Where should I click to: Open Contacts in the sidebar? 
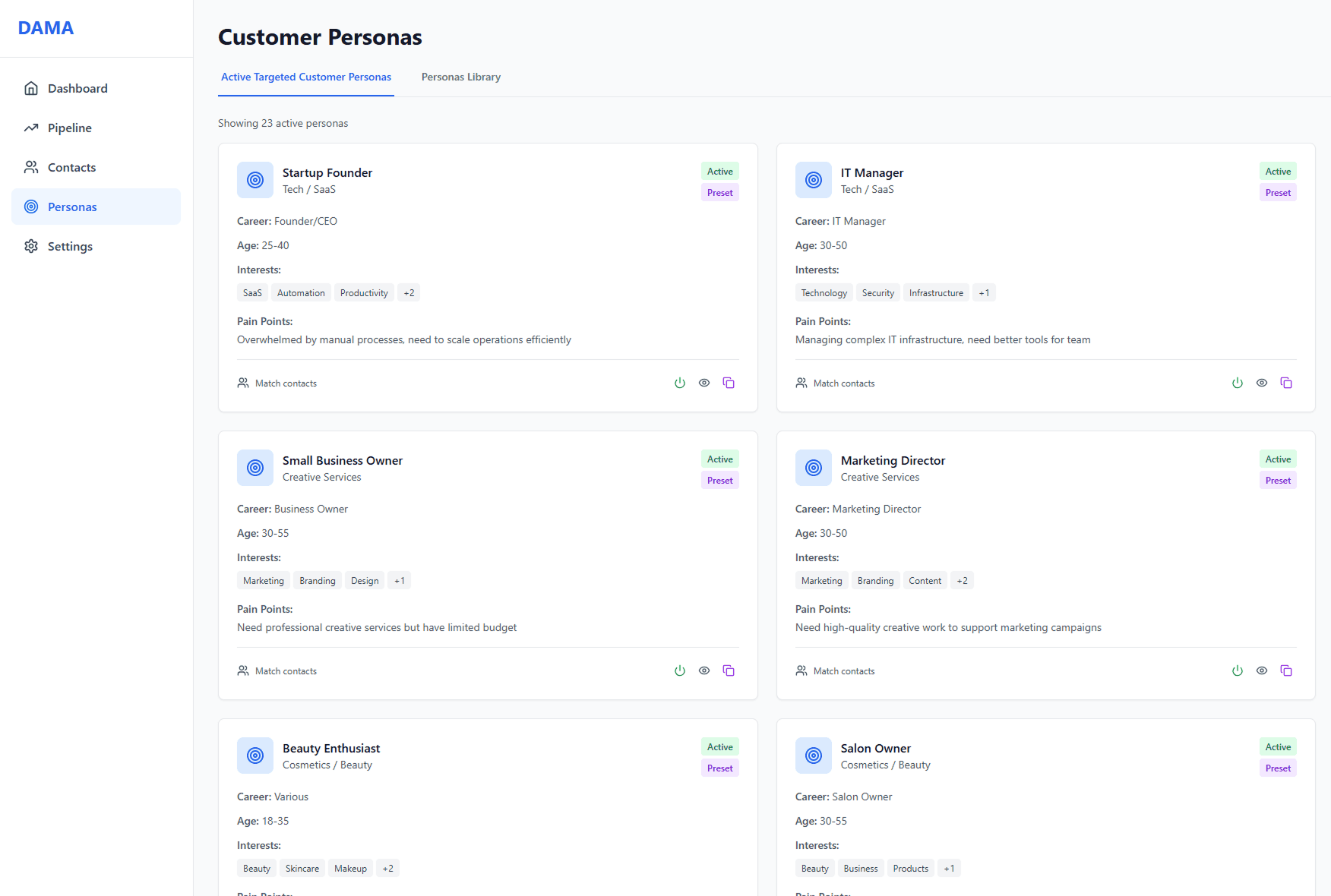(96, 167)
